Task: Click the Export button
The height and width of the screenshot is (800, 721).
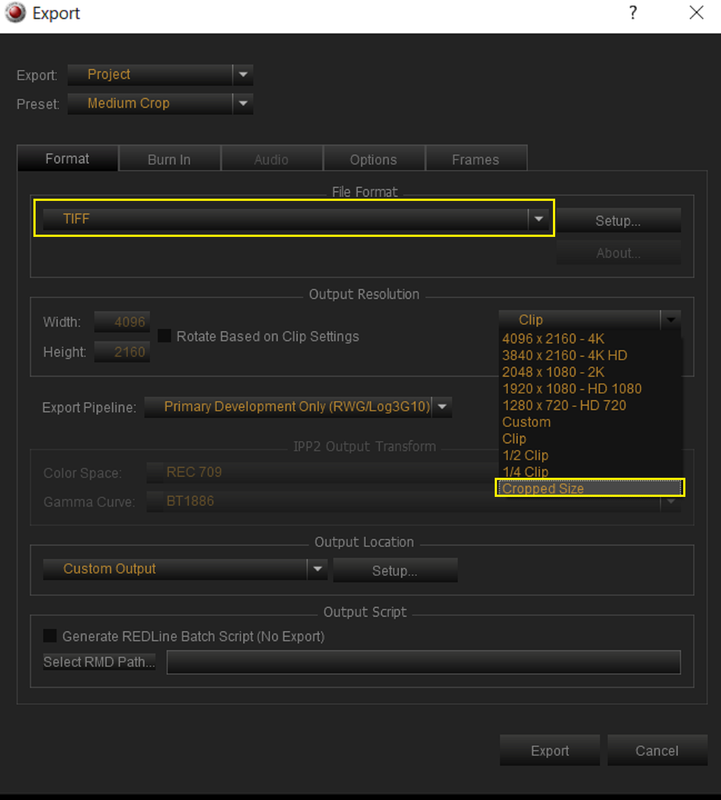Action: tap(550, 751)
